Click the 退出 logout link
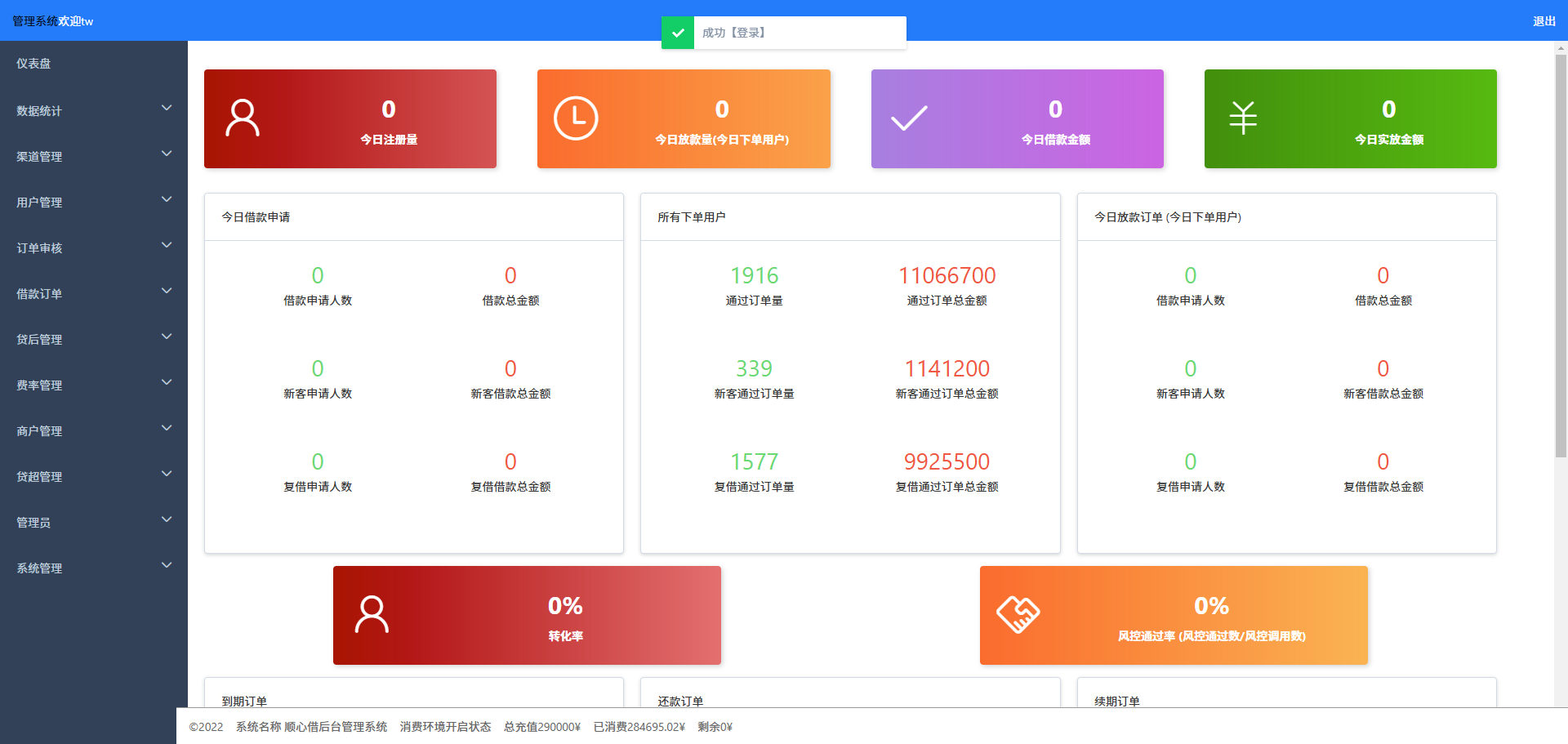1568x744 pixels. [1543, 21]
